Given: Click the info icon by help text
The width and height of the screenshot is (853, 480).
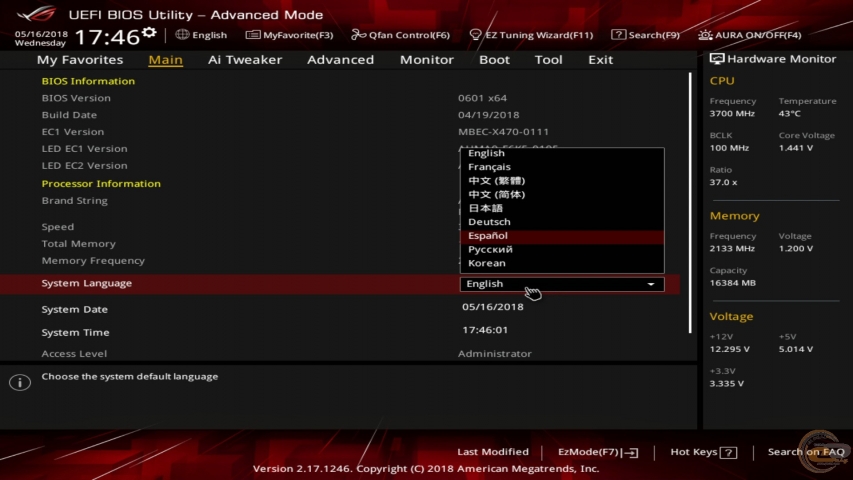Looking at the screenshot, I should [20, 382].
